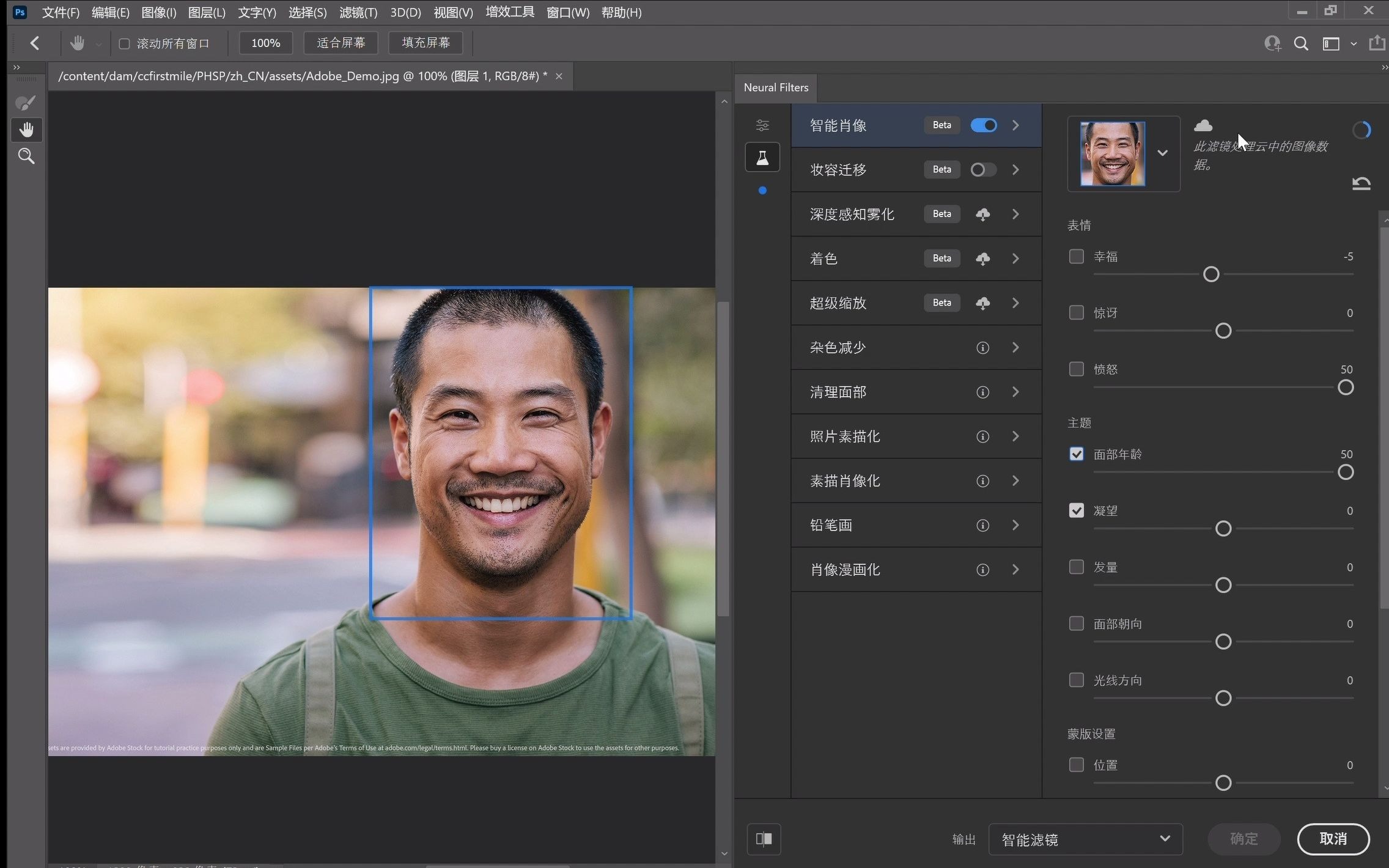Click the info icon next to 铅笔画
Screen dimensions: 1389x868
coord(982,525)
